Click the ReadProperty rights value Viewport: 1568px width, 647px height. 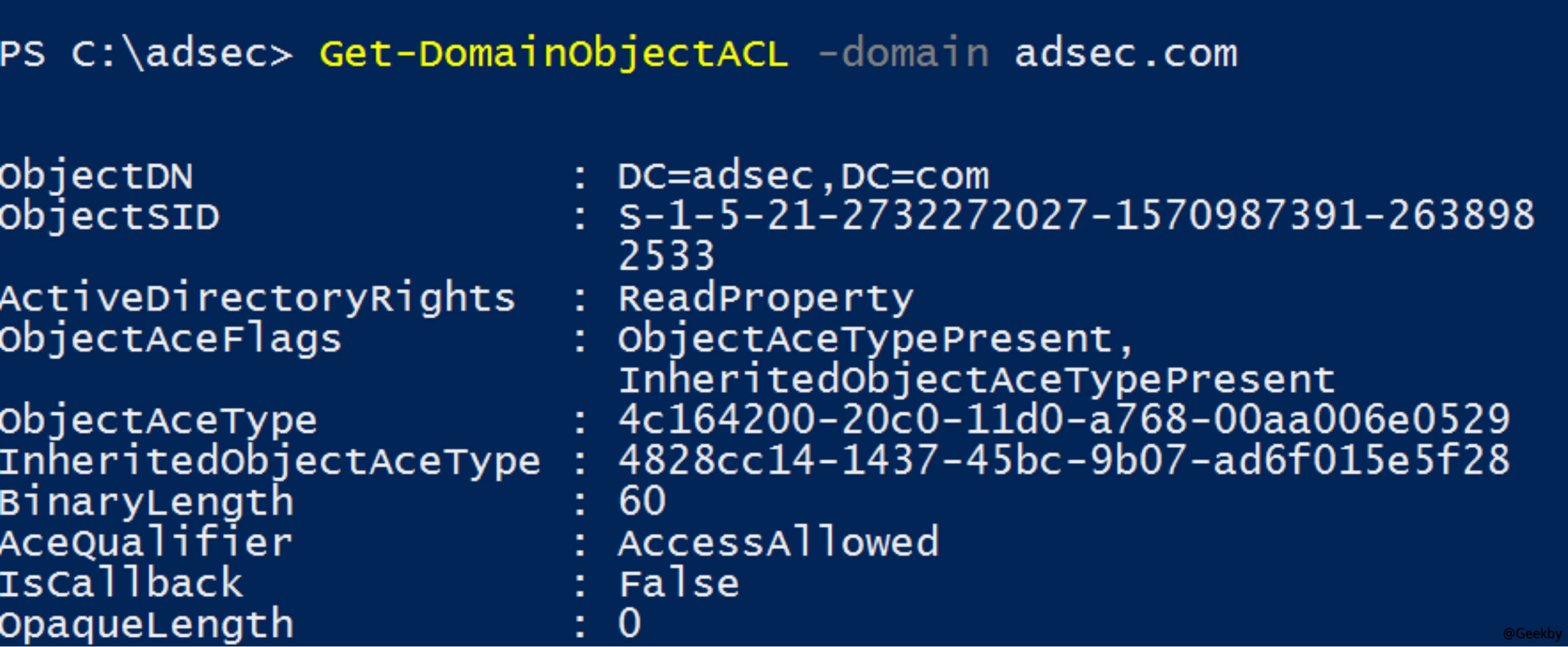coord(765,300)
